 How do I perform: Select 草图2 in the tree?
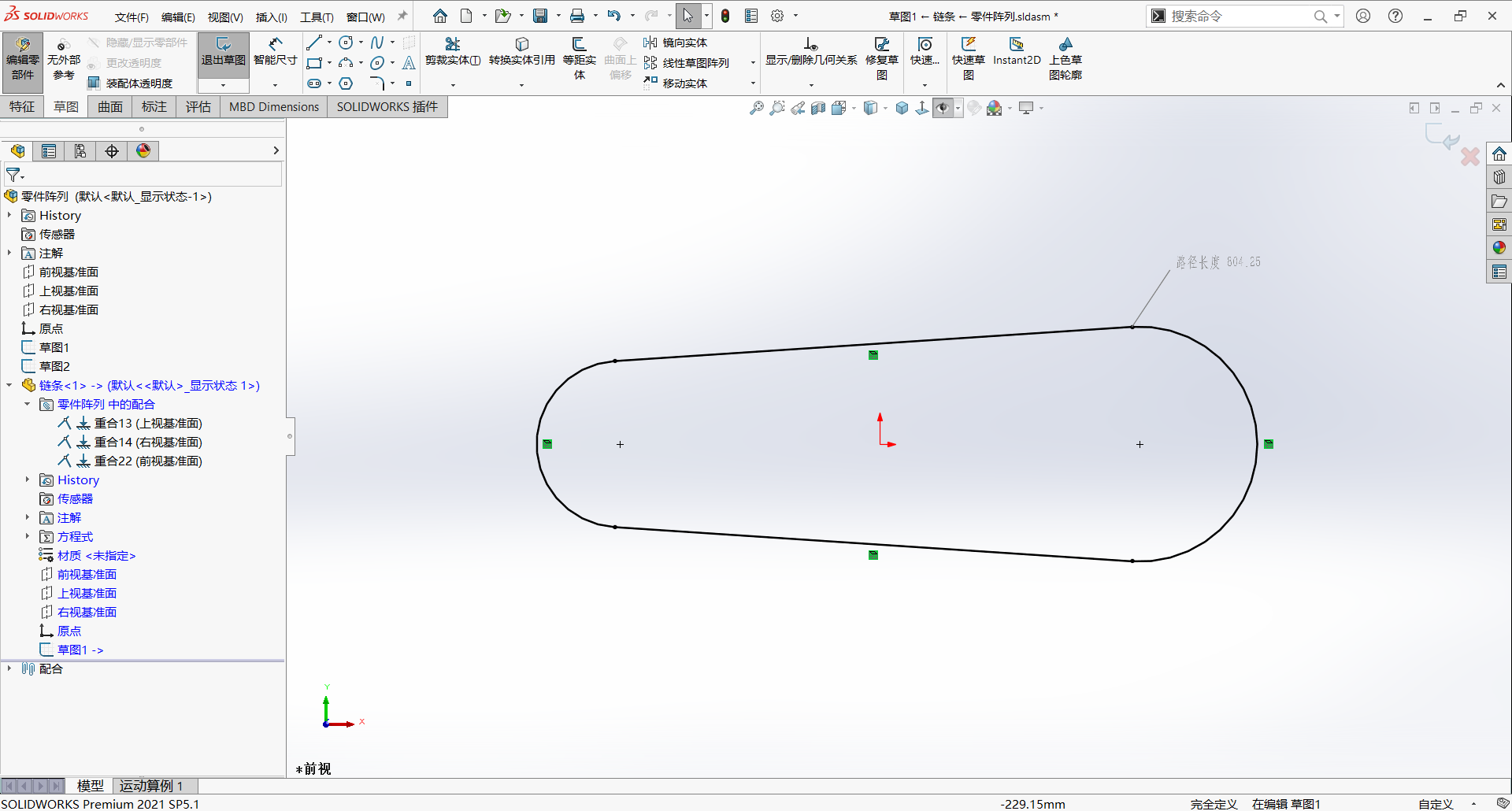[x=54, y=366]
